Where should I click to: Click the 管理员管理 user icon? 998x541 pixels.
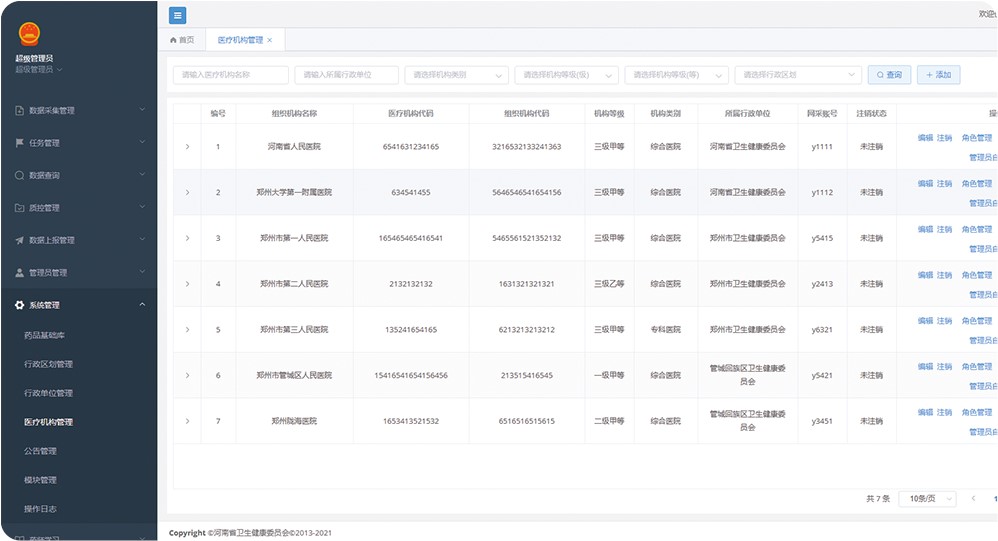click(x=19, y=272)
